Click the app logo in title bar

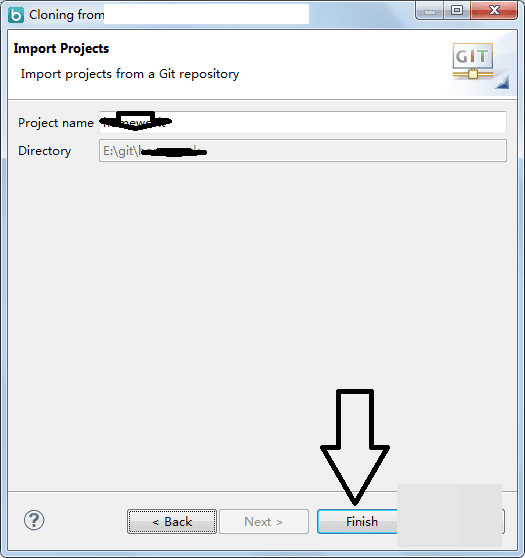coord(16,15)
